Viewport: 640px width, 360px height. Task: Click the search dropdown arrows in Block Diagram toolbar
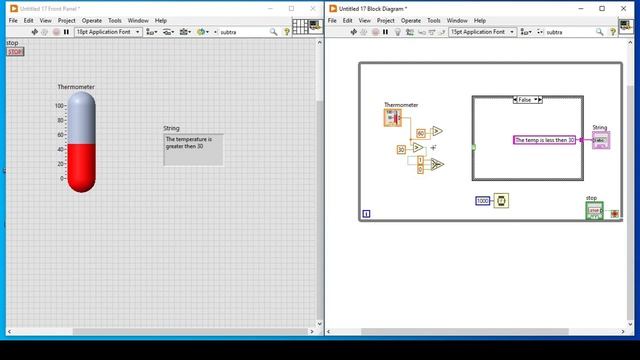coord(540,32)
